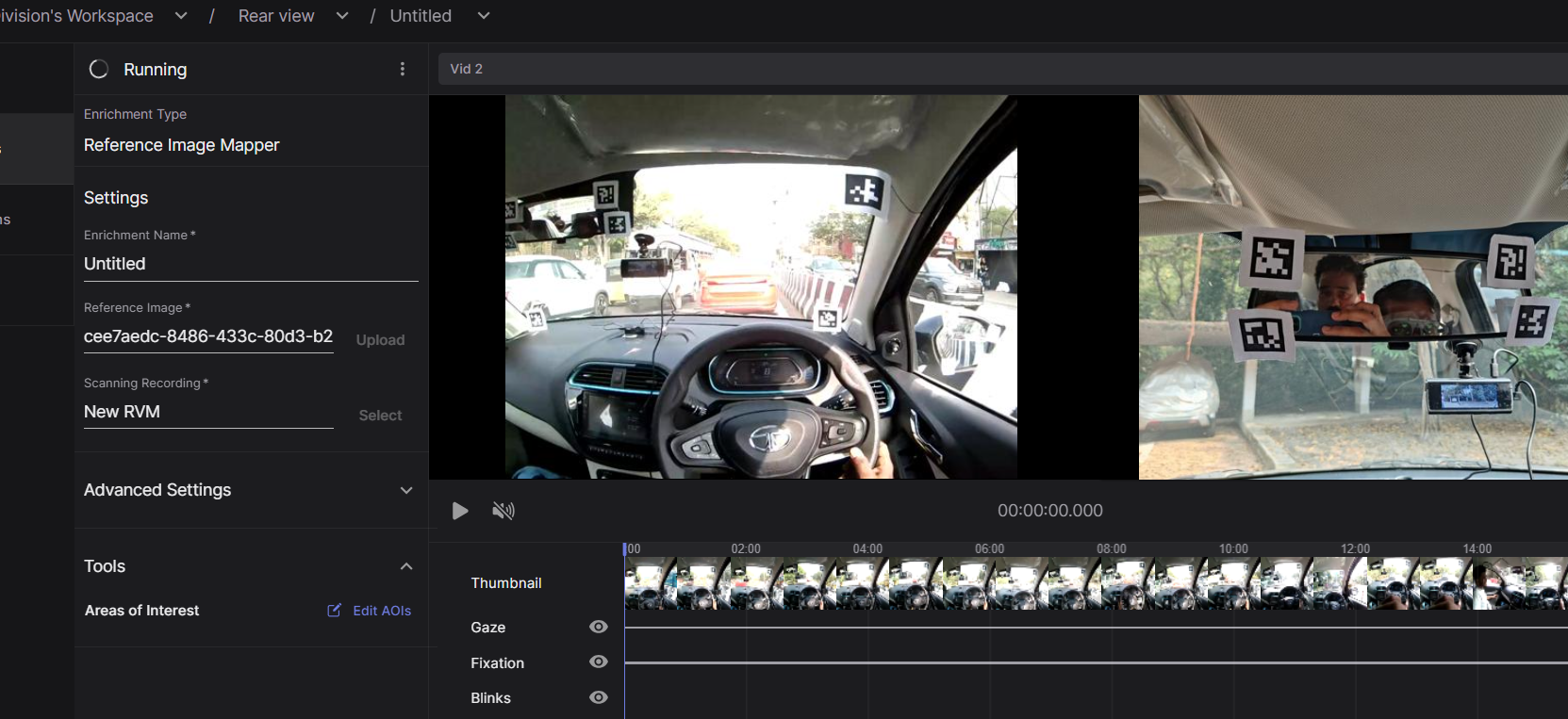Select the Vid 2 recording header

1003,69
